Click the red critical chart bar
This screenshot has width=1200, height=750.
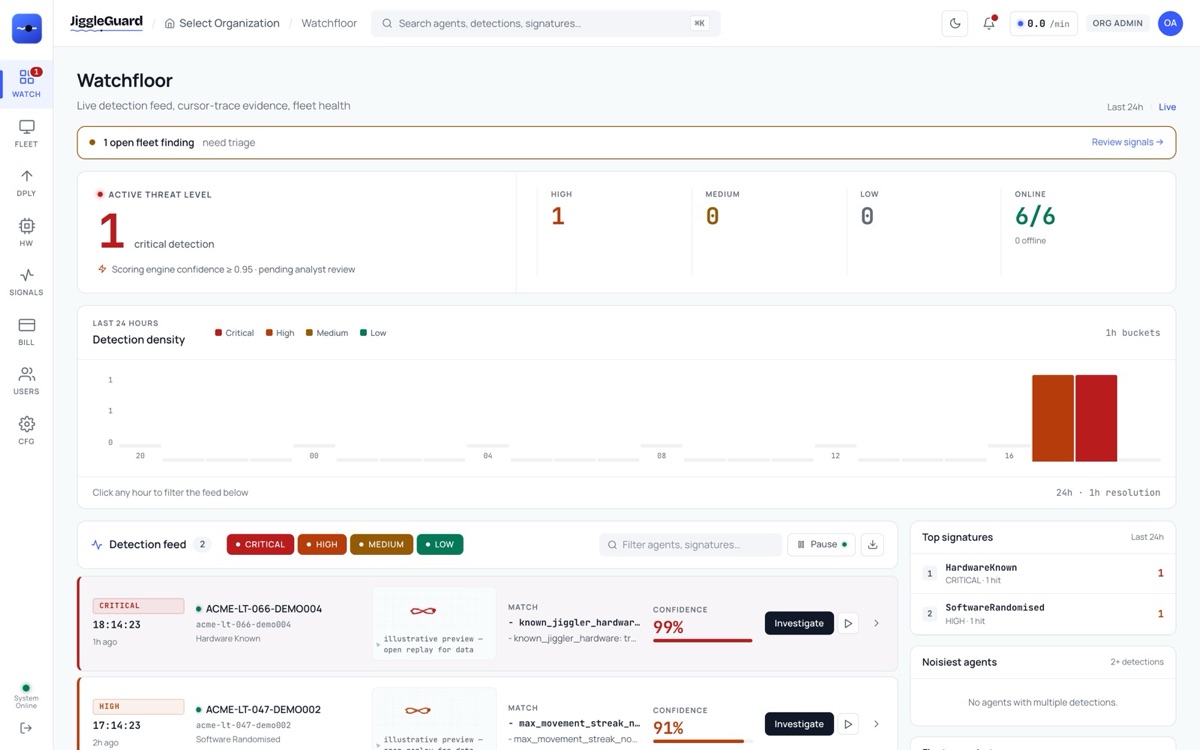[1096, 418]
